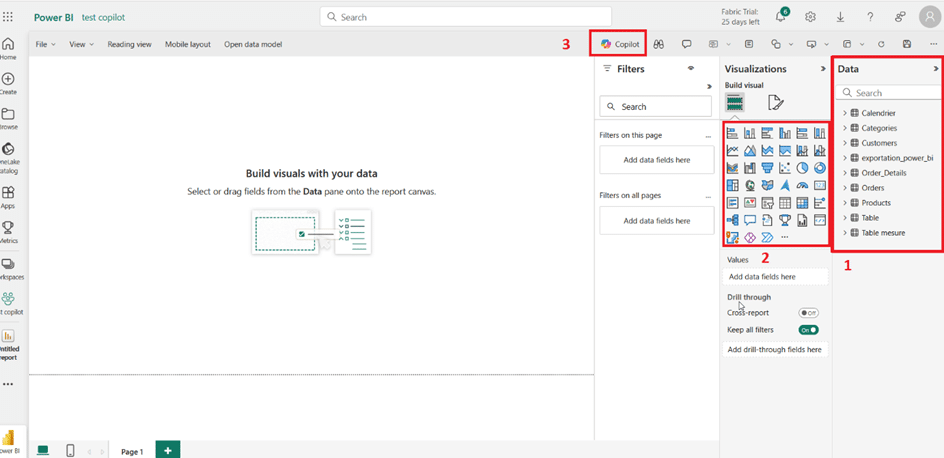Open the File menu
This screenshot has height=458, width=944.
tap(45, 44)
